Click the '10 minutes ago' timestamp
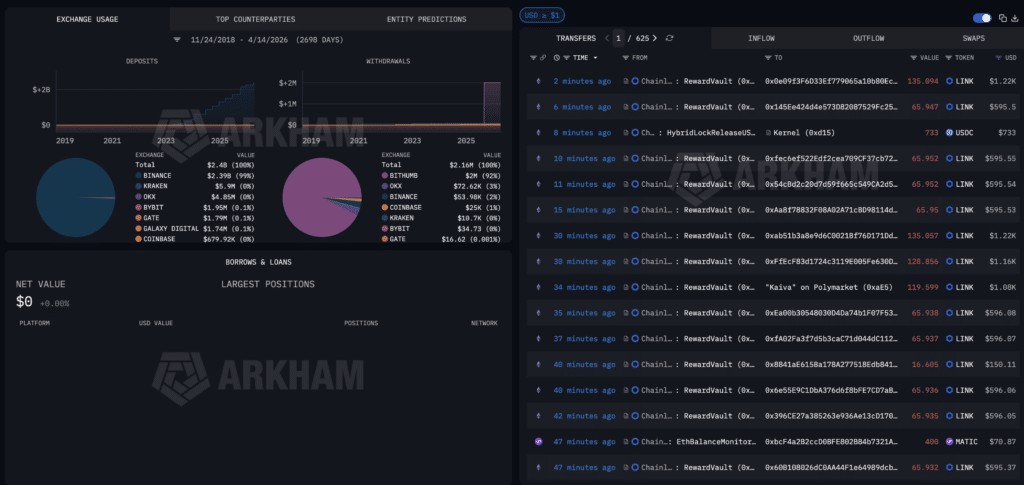 [x=584, y=159]
